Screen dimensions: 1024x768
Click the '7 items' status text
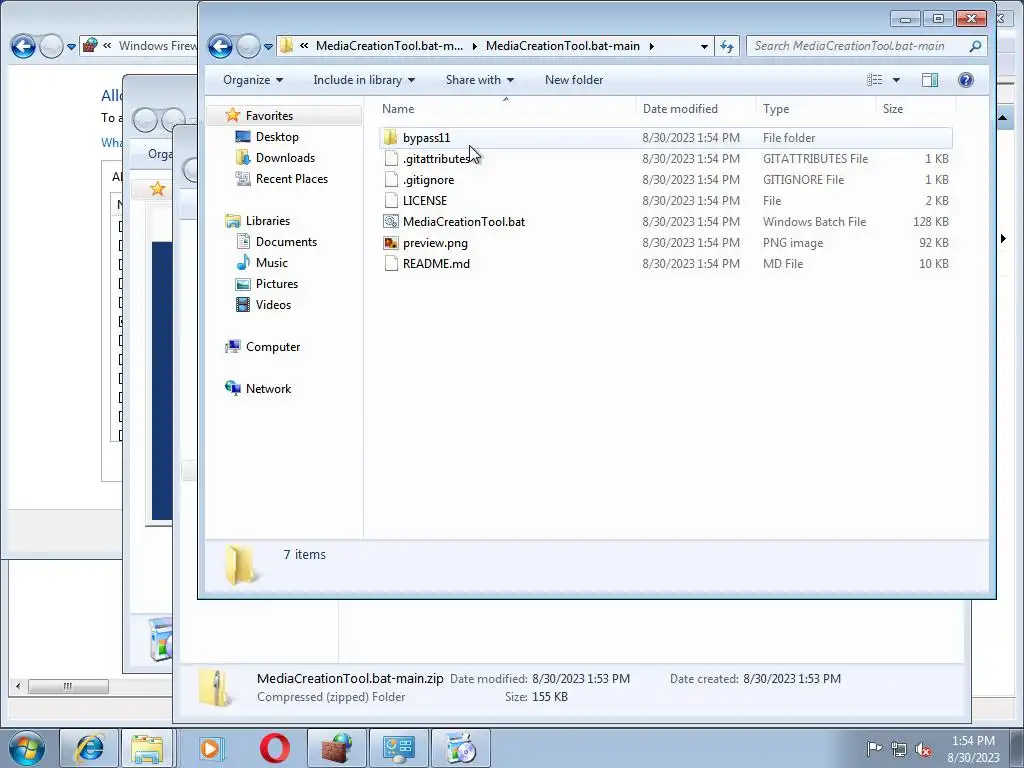click(x=304, y=554)
